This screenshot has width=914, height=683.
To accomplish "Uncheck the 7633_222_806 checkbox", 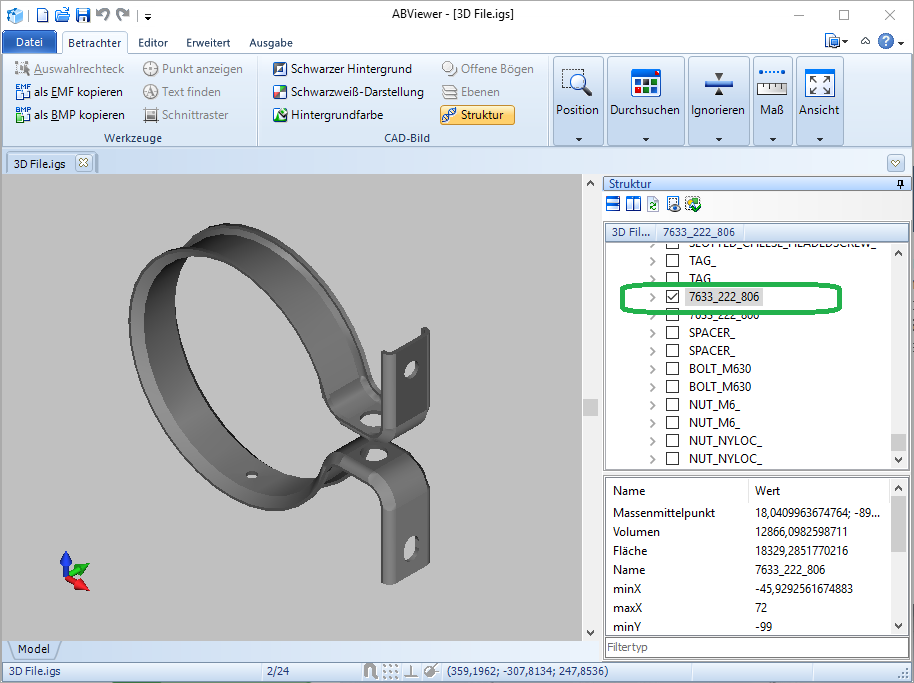I will (x=673, y=297).
